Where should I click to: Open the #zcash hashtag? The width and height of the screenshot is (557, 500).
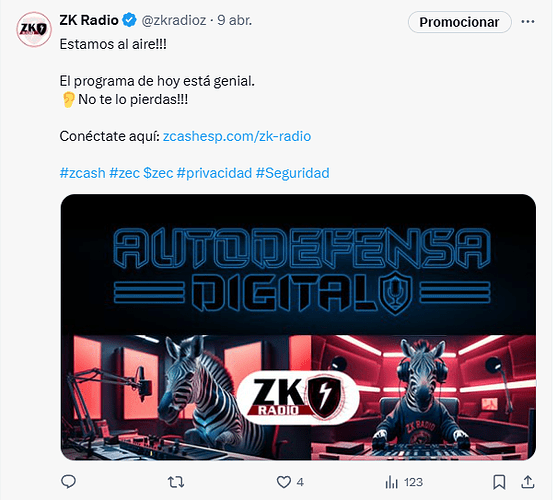[83, 173]
